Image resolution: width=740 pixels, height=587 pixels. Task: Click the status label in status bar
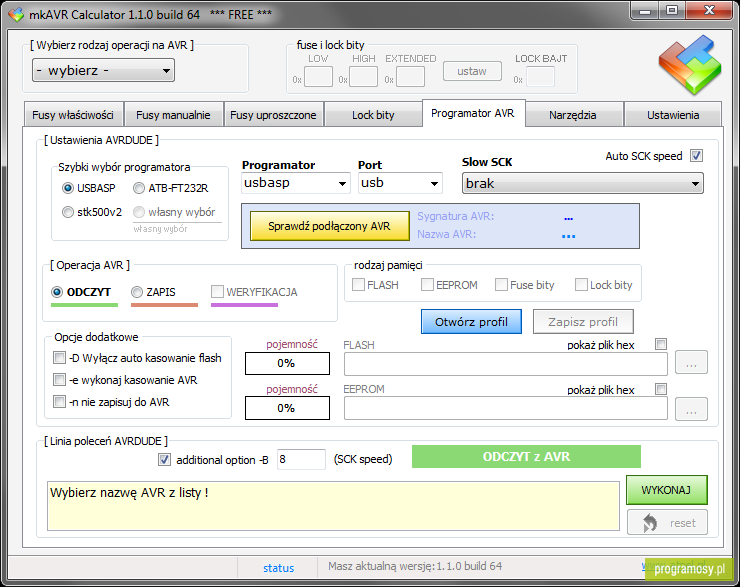click(x=278, y=568)
